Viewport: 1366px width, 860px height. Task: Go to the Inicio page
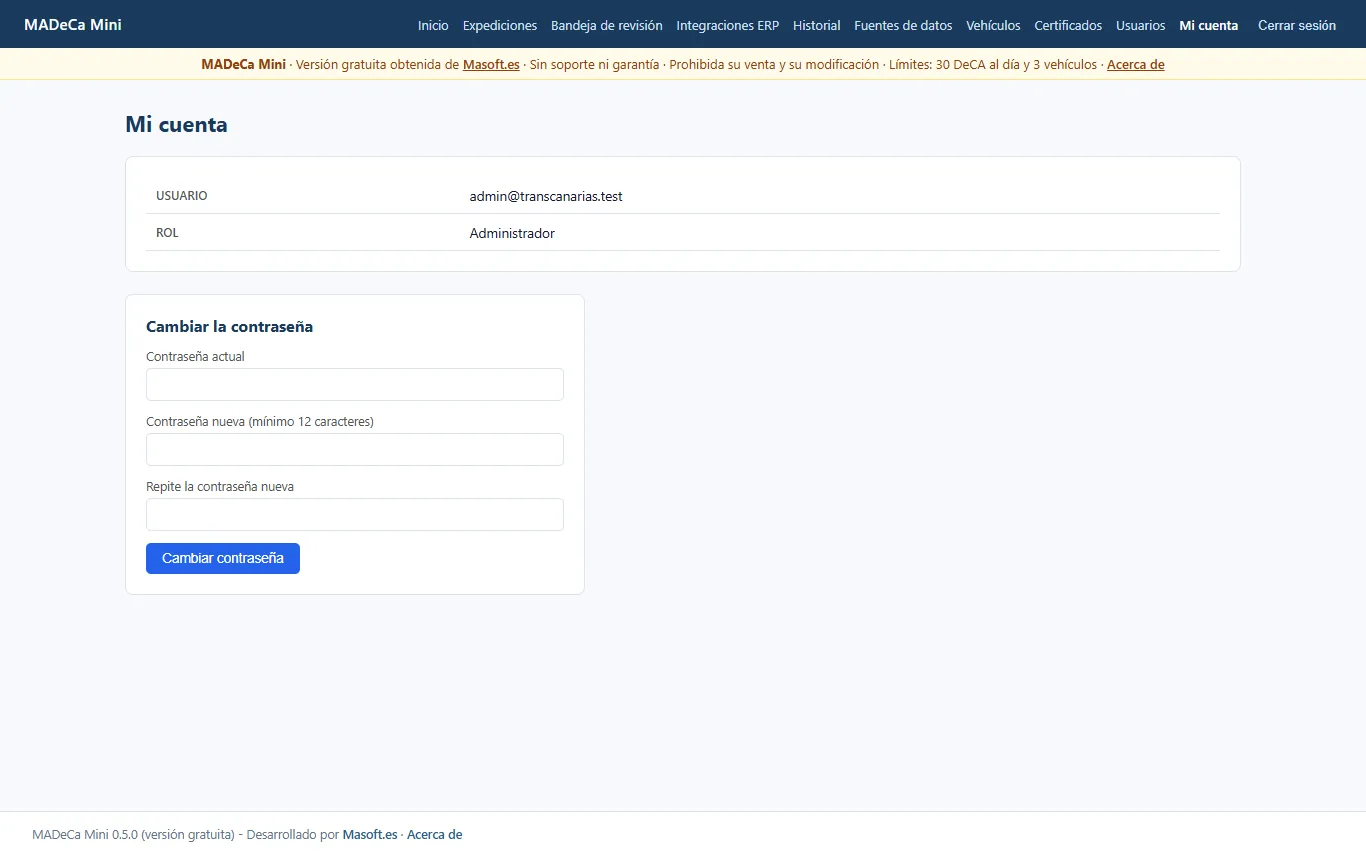tap(433, 25)
